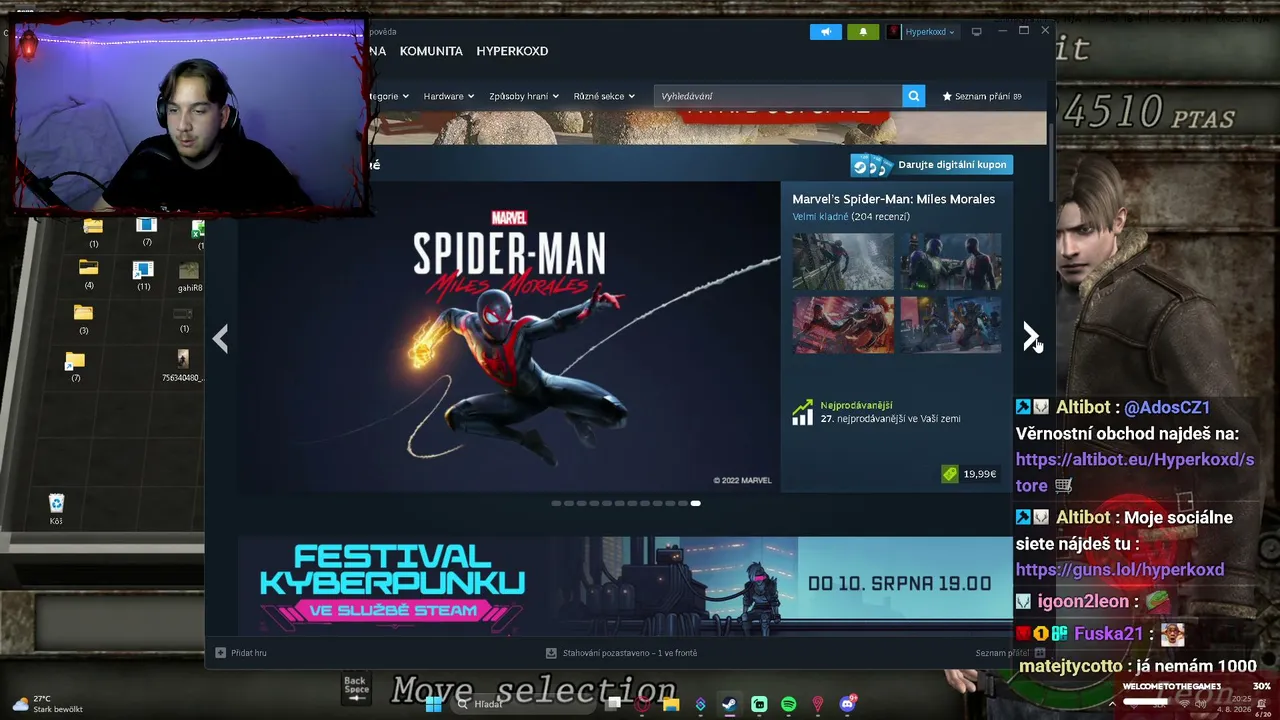Open Festival Kyberpunku banner

click(625, 585)
